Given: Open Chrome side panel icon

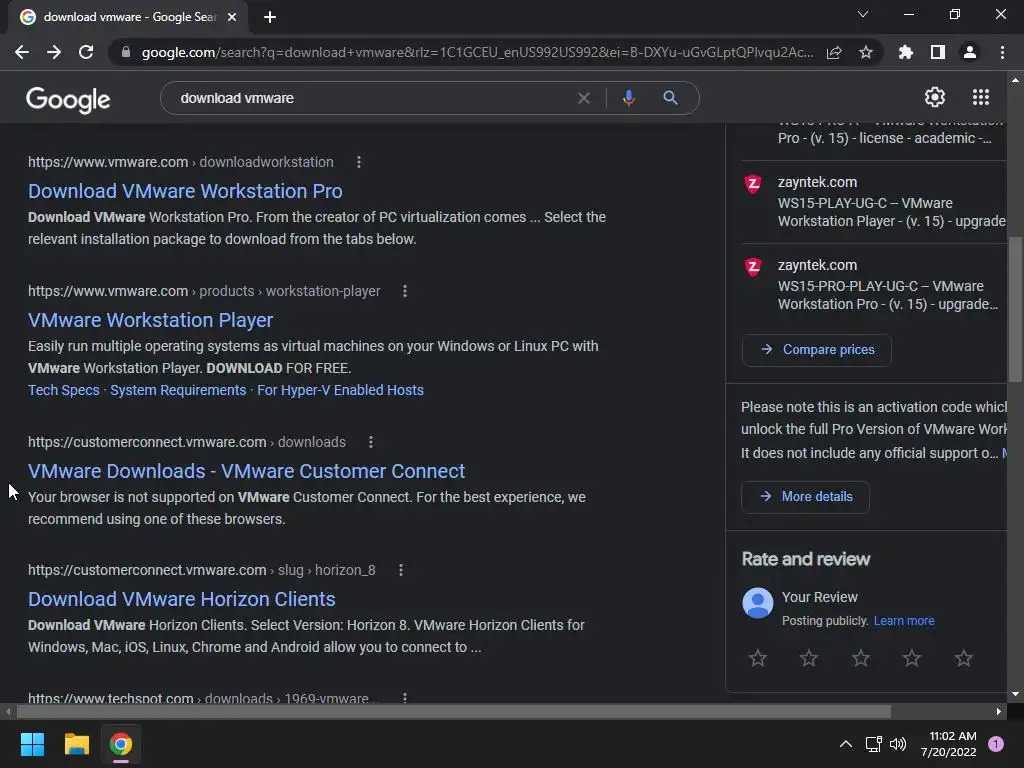Looking at the screenshot, I should [x=938, y=52].
